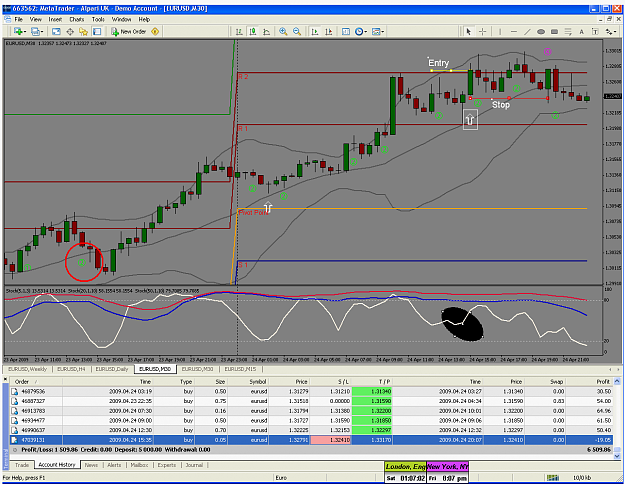Toggle the Terminal window icon

coord(97,31)
